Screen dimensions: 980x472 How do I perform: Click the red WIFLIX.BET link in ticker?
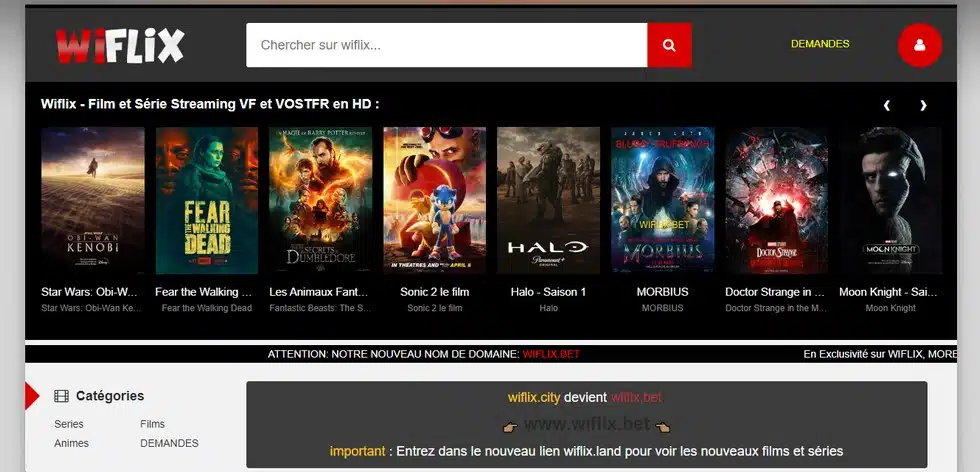tap(551, 354)
